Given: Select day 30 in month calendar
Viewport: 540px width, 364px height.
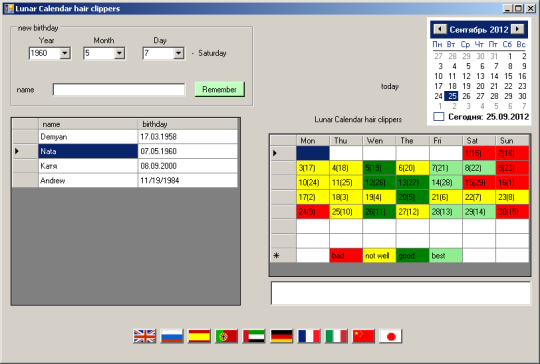Looking at the screenshot, I should coord(522,96).
